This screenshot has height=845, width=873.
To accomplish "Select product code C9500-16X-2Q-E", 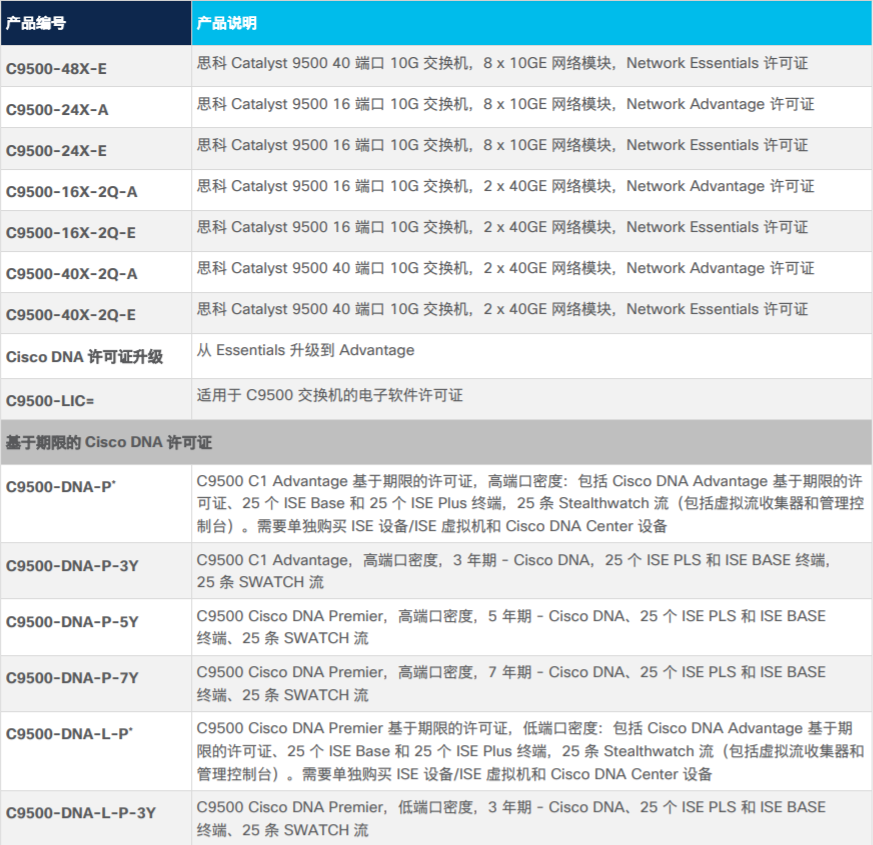I will (x=71, y=233).
